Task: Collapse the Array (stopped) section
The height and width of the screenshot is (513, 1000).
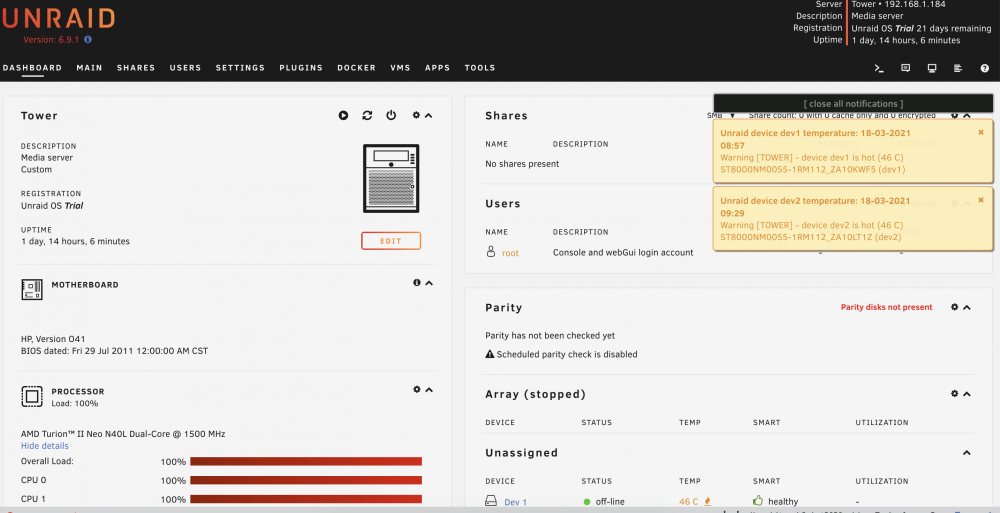Action: 967,394
